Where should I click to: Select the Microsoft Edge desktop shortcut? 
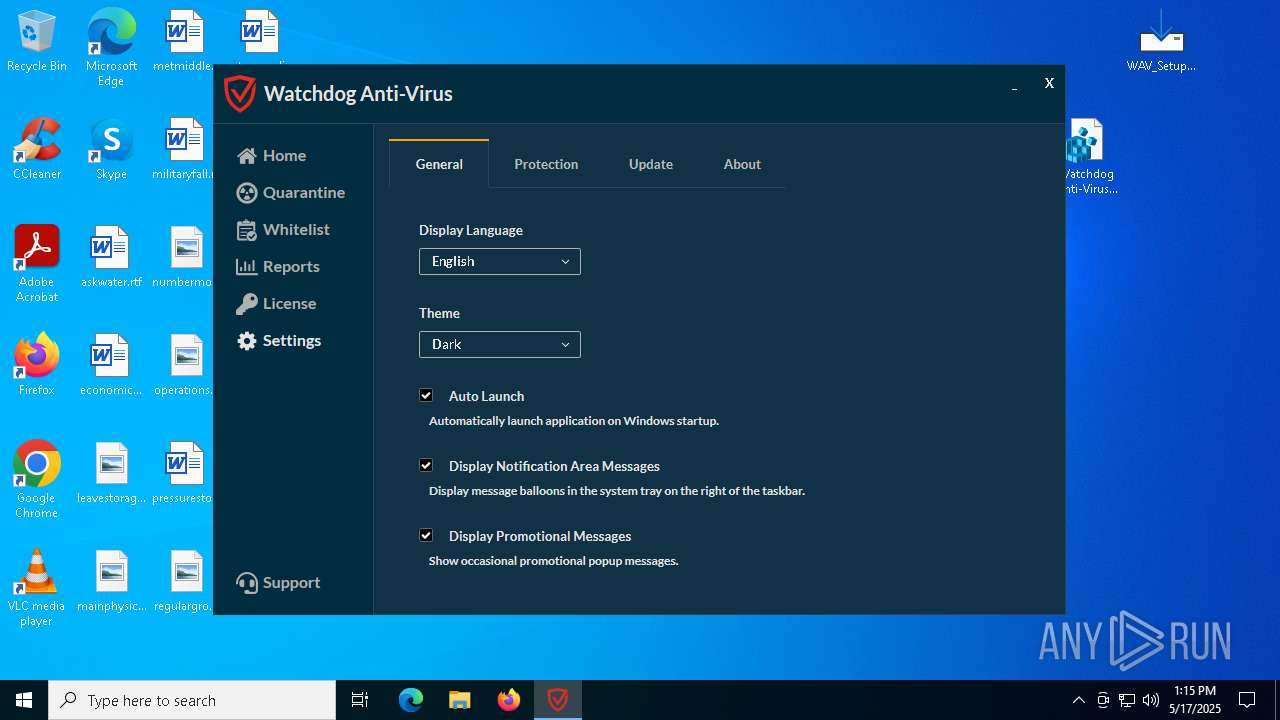(x=111, y=48)
